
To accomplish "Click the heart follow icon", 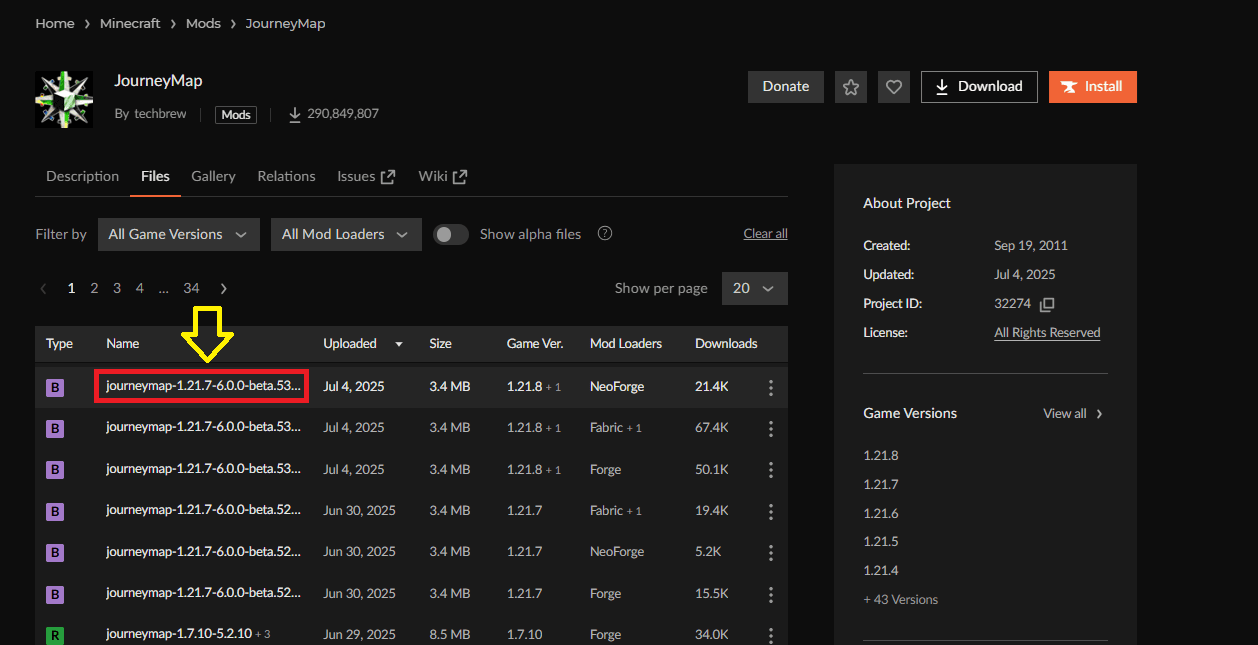I will 894,87.
